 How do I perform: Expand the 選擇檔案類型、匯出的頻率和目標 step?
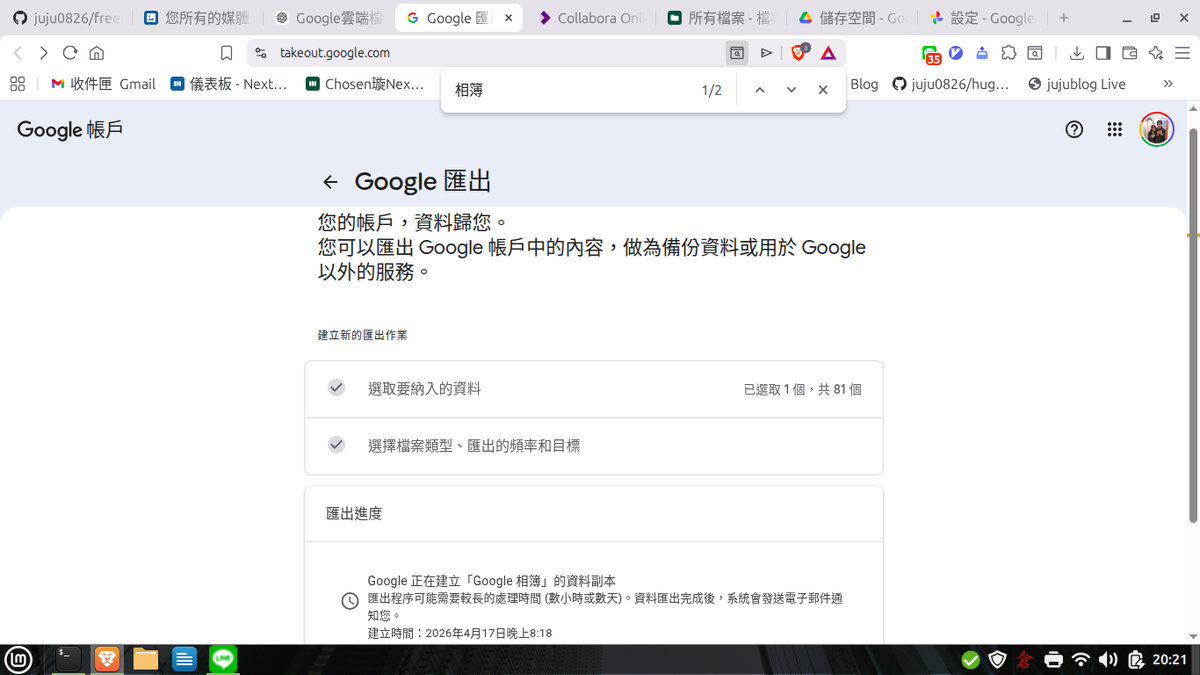coord(593,446)
